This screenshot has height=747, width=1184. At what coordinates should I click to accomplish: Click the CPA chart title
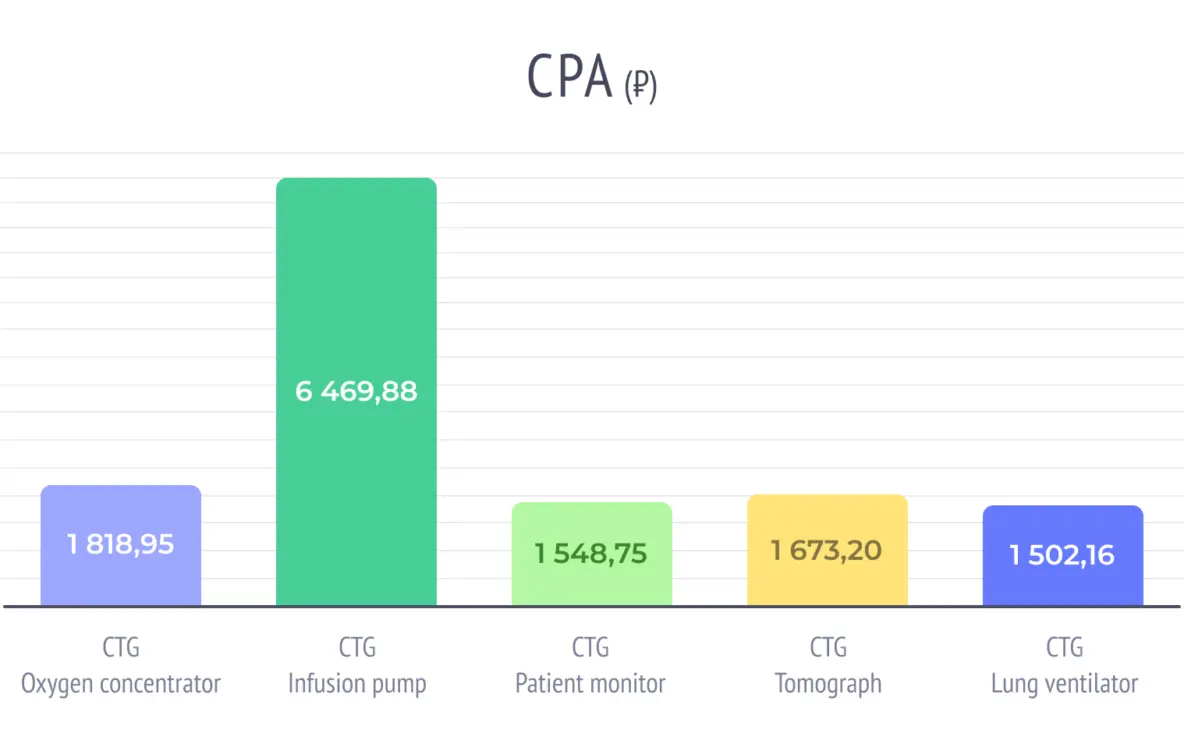tap(570, 78)
